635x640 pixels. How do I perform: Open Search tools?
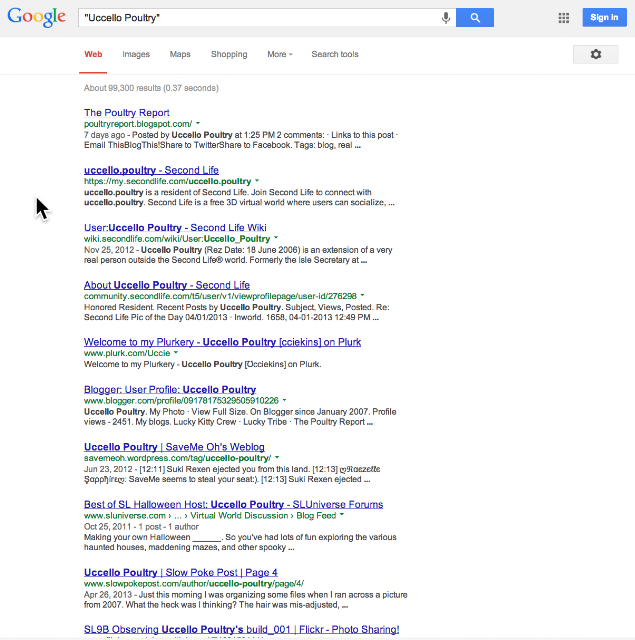(335, 54)
